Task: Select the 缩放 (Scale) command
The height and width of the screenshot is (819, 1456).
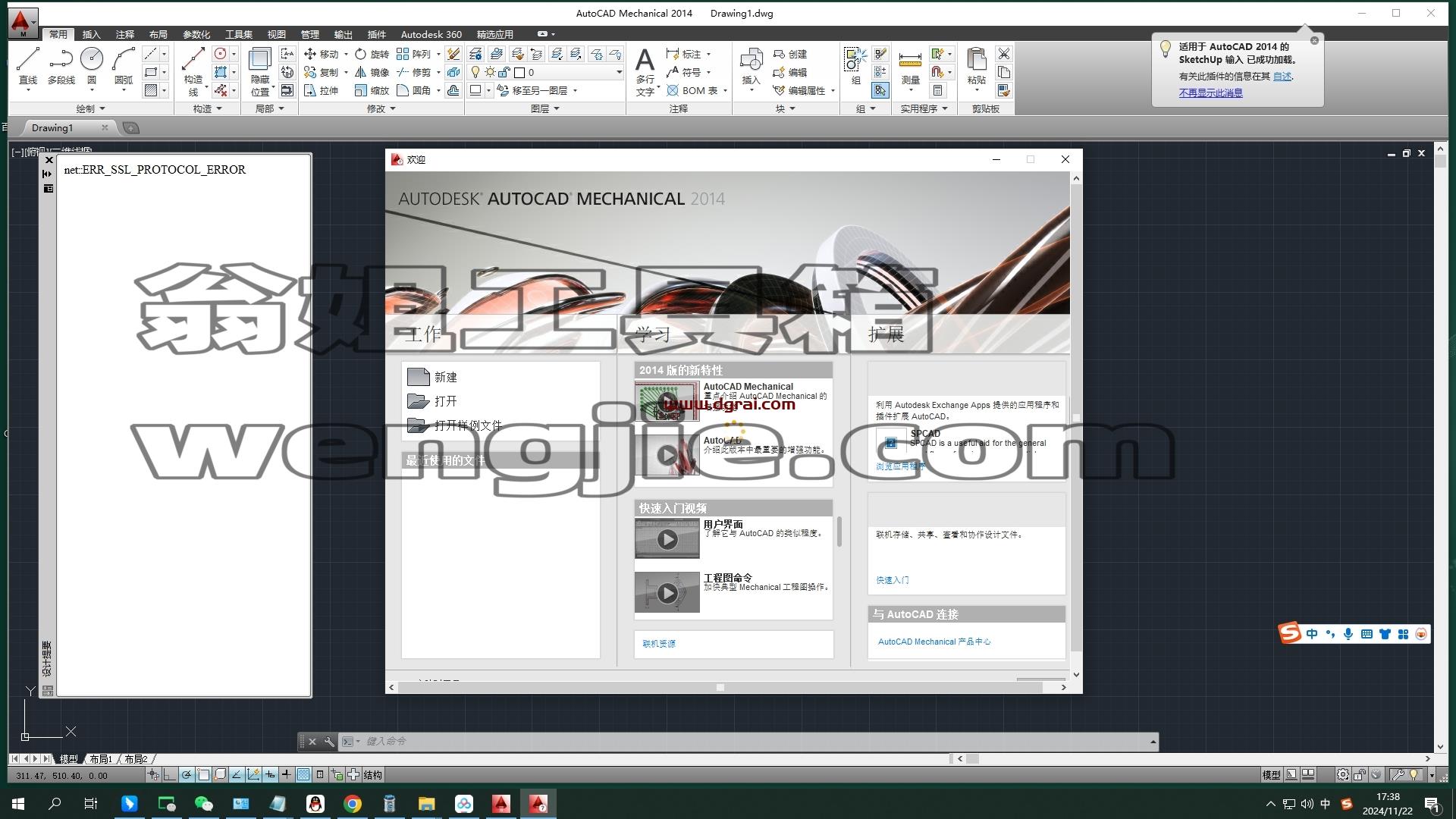Action: pos(372,90)
